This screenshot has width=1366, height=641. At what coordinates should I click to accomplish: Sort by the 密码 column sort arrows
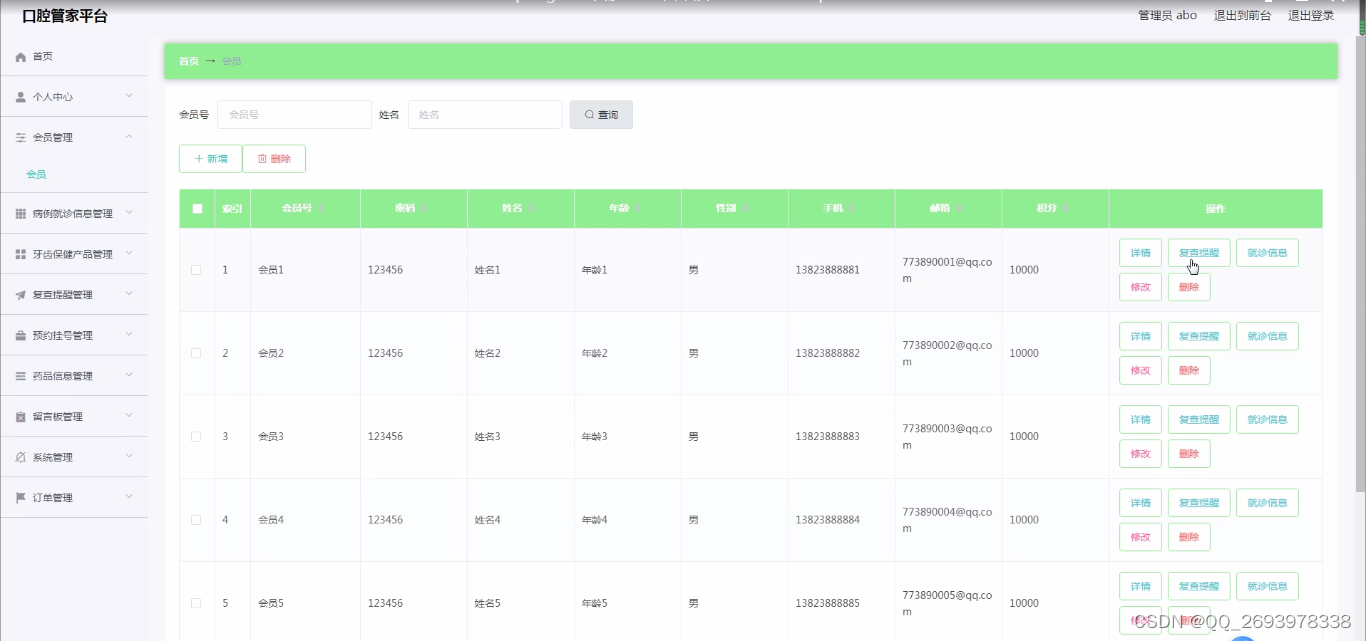tap(424, 209)
